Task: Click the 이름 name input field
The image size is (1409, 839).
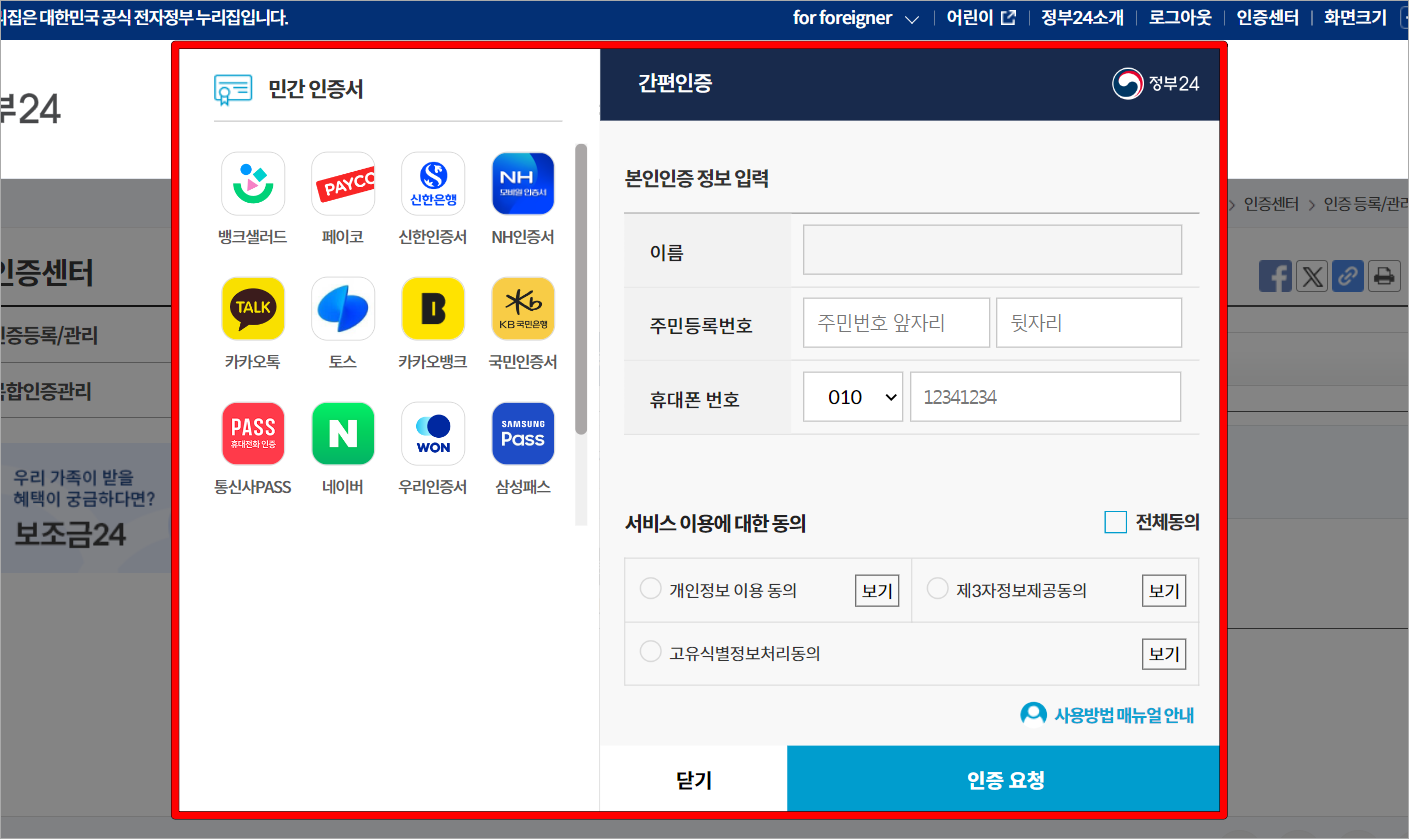Action: [992, 249]
